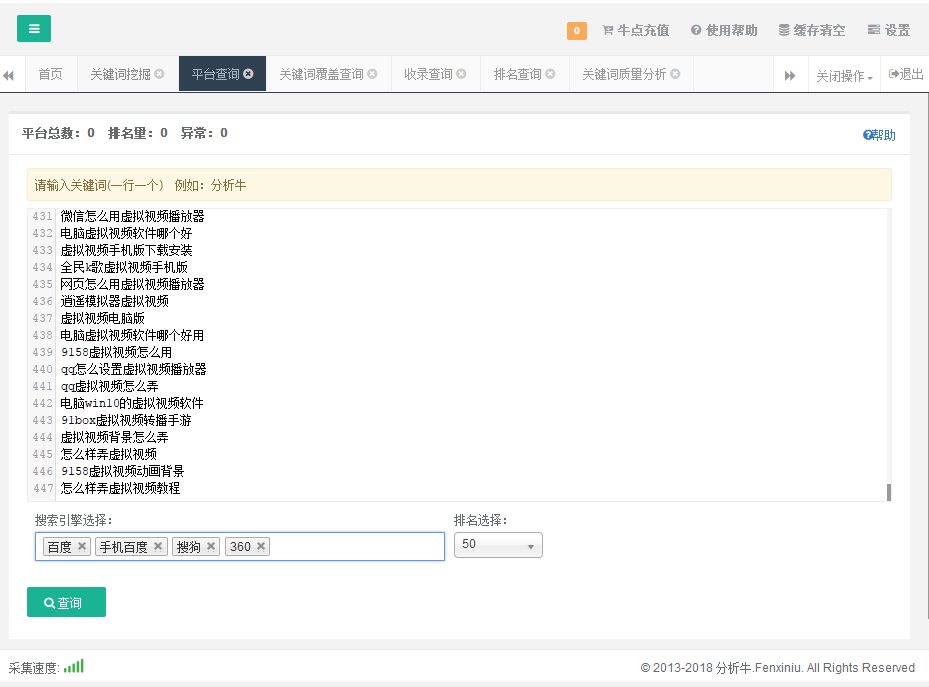Open the 帮助 help link

click(879, 135)
